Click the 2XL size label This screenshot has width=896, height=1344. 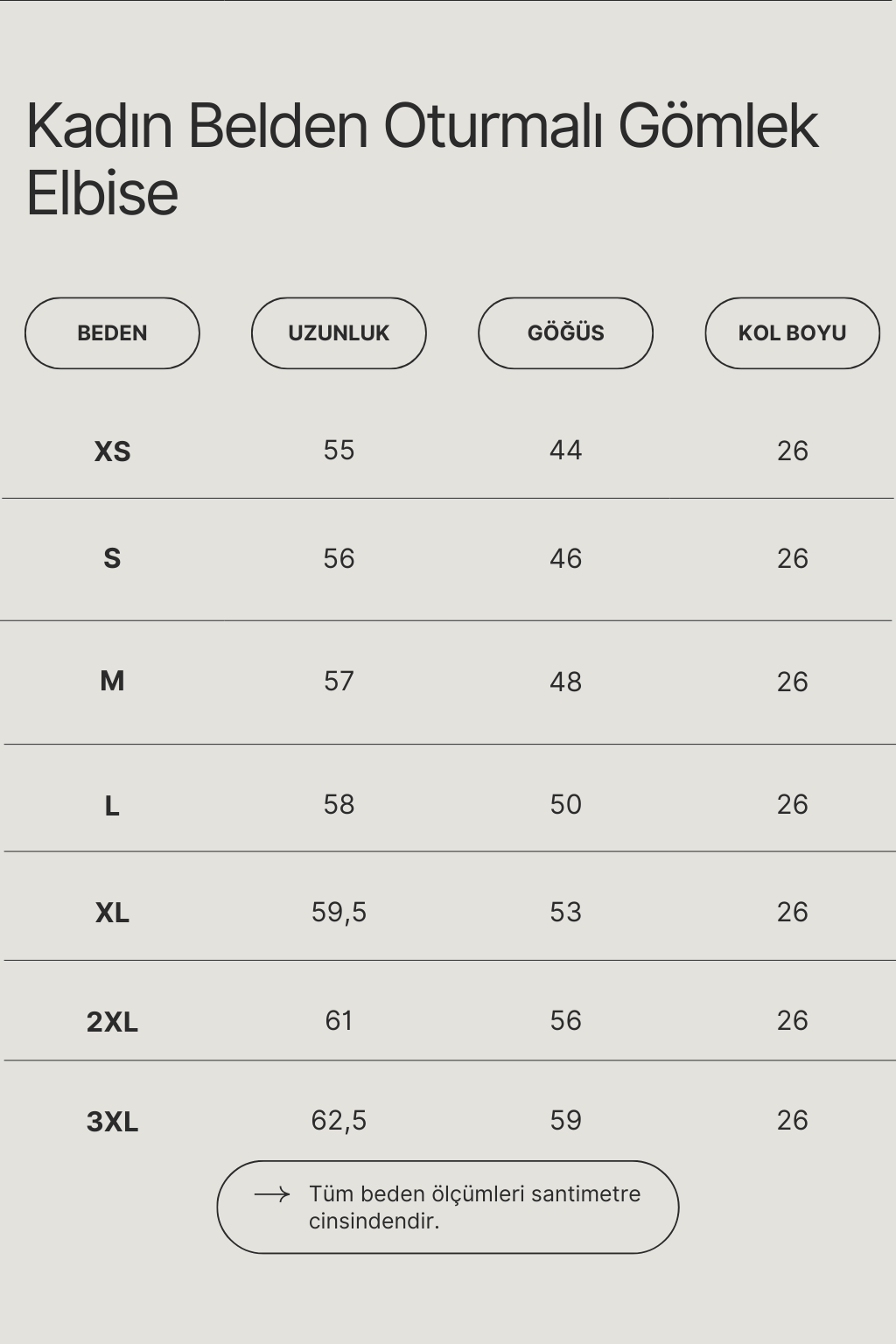(x=112, y=1022)
